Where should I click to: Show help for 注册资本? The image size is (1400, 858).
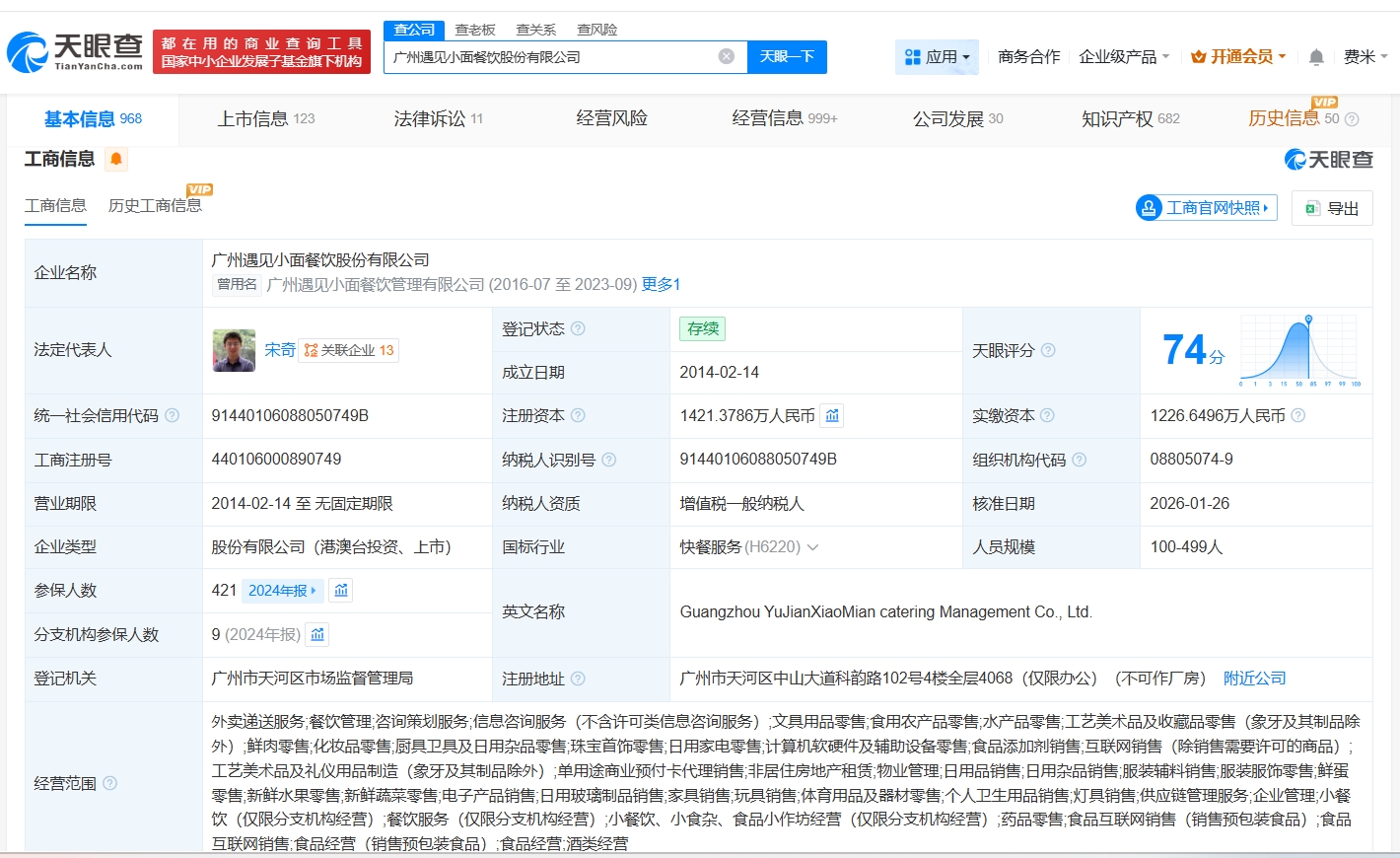[x=578, y=415]
